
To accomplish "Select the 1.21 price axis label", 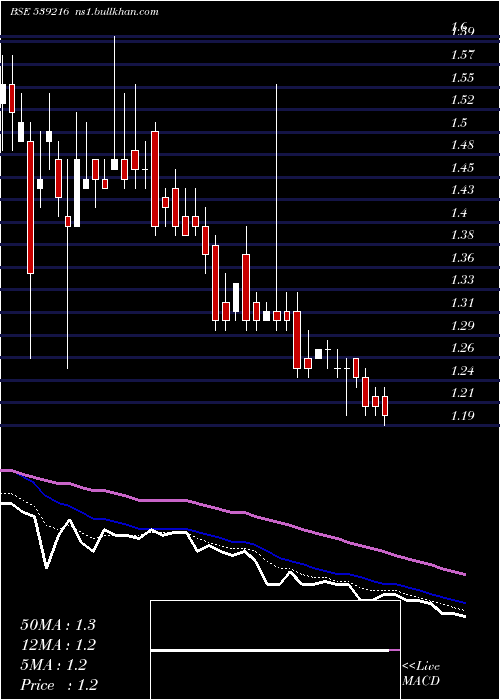I will click(x=462, y=393).
